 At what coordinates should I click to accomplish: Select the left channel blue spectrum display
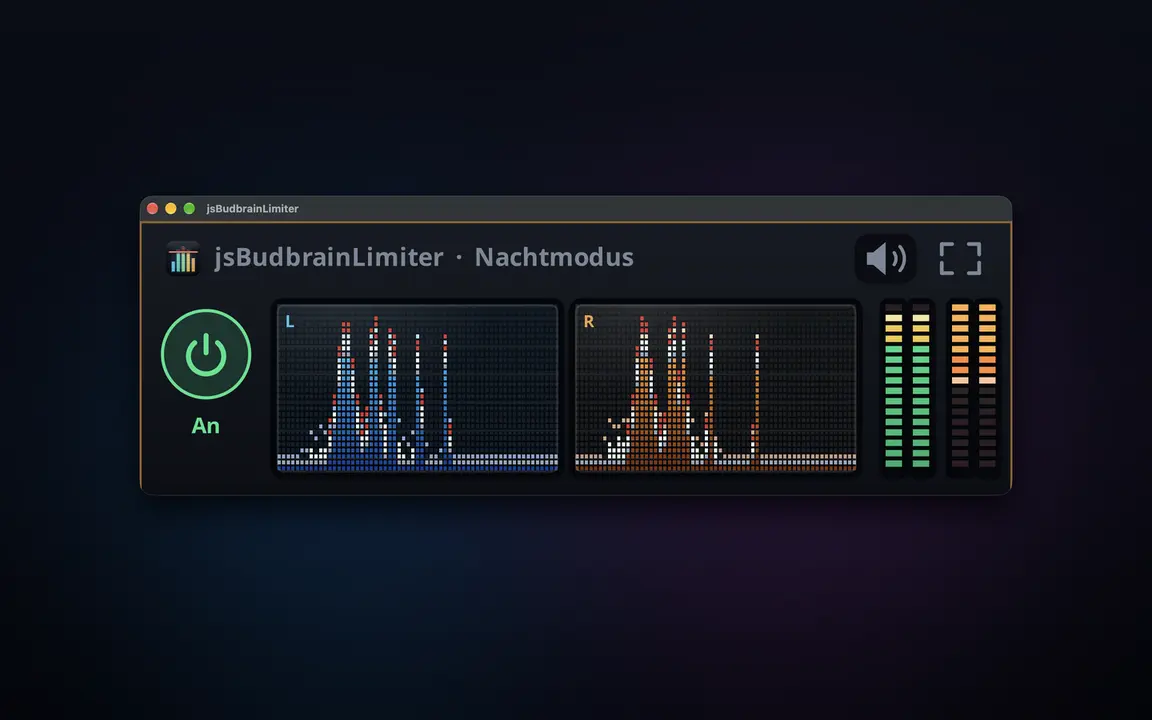coord(417,388)
